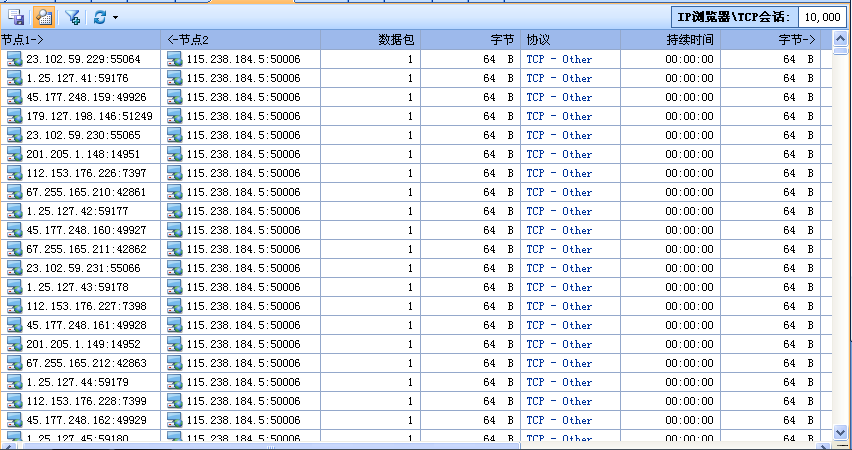
Task: Click the export/save list toolbar icon
Action: coord(16,17)
